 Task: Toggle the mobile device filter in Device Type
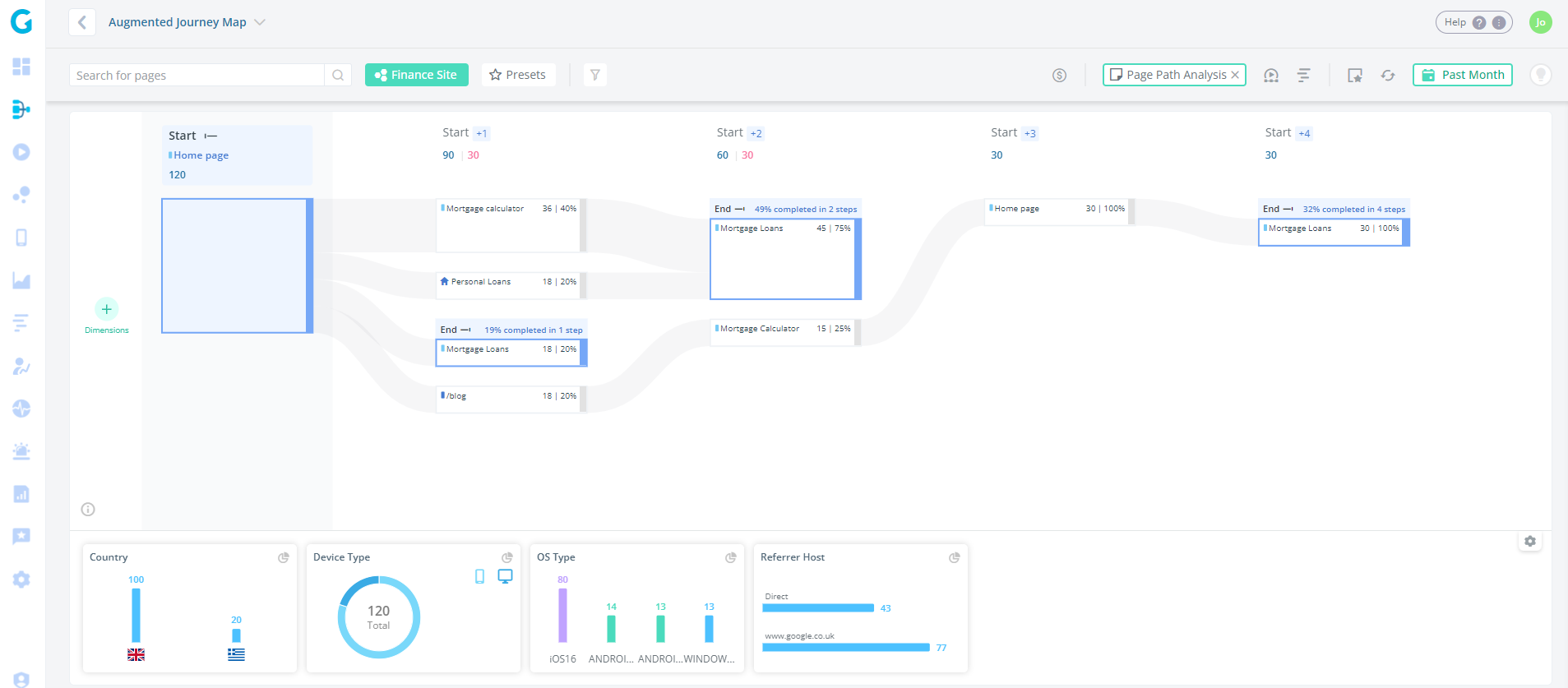[x=480, y=576]
